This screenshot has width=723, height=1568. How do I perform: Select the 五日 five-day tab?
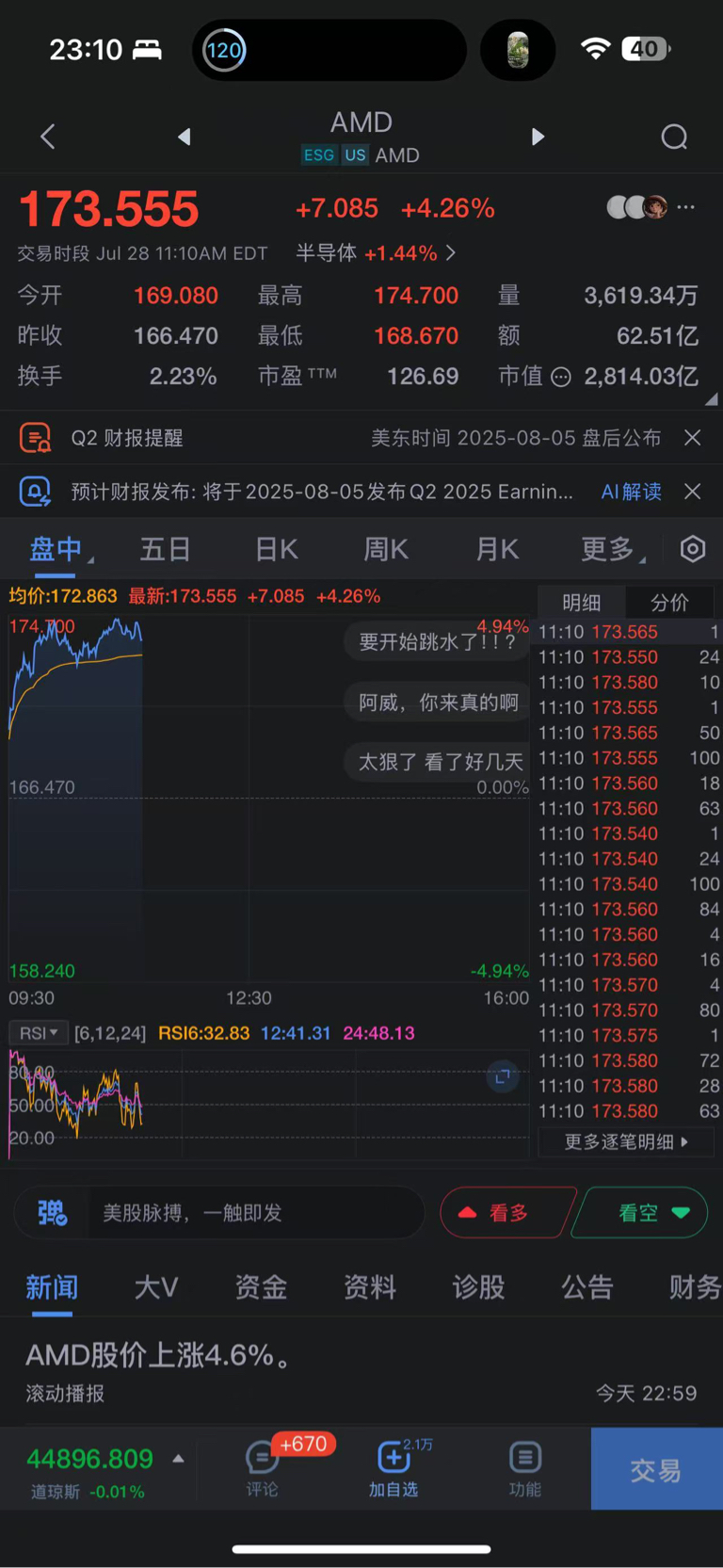[x=166, y=549]
